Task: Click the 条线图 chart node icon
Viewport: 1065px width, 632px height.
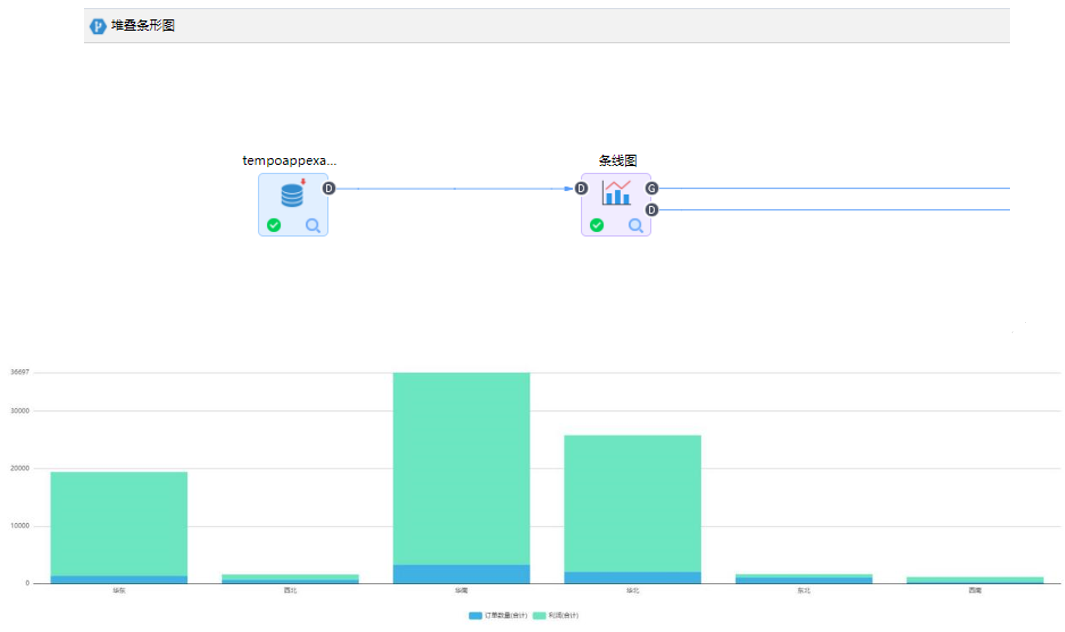Action: (x=616, y=193)
